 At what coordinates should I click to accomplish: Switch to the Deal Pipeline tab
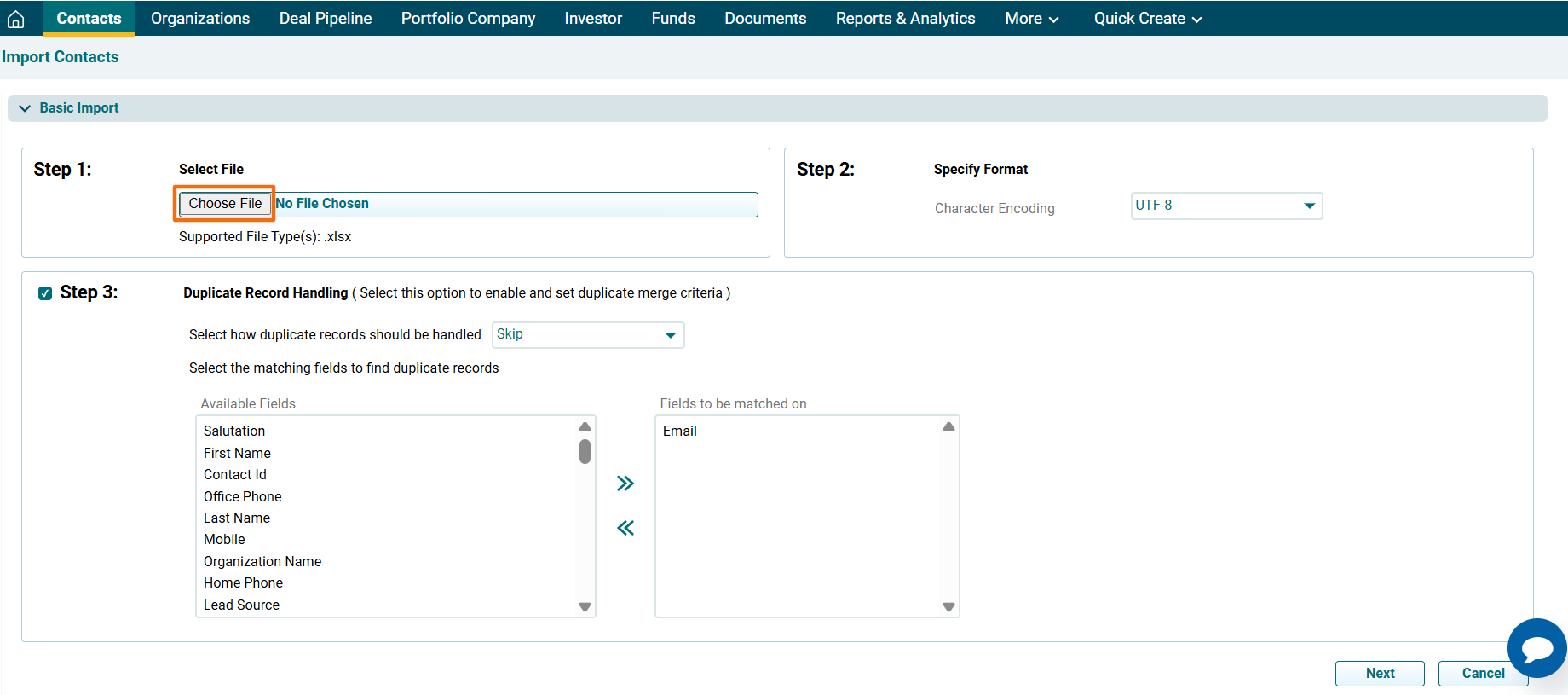326,19
